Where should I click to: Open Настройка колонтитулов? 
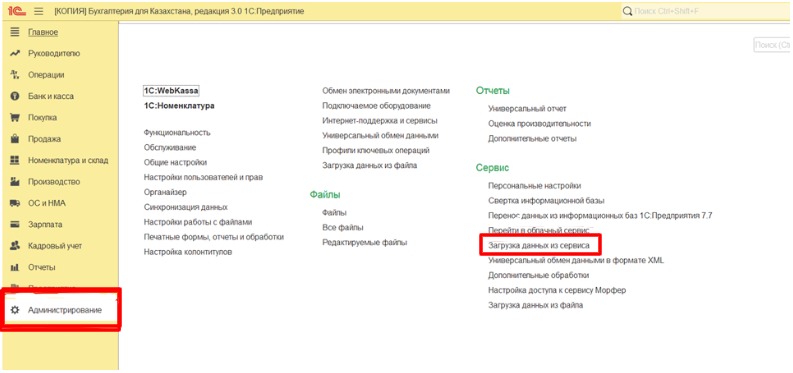coord(188,252)
